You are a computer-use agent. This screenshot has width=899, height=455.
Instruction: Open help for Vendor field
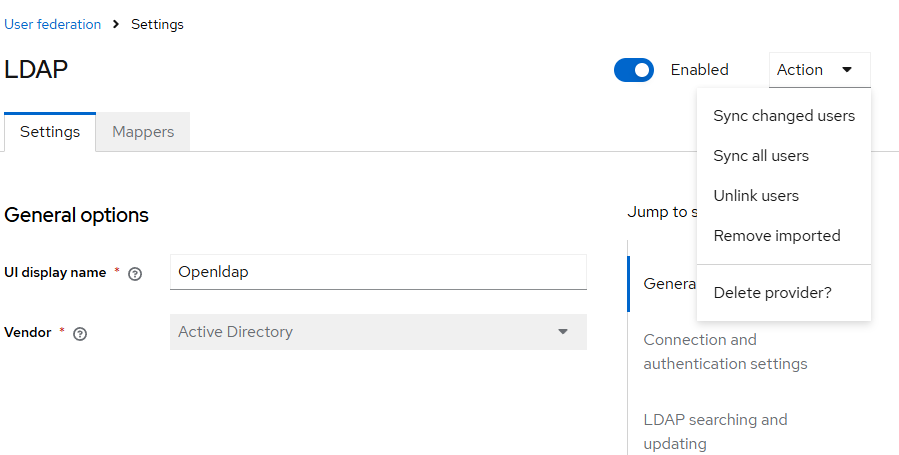[x=80, y=334]
